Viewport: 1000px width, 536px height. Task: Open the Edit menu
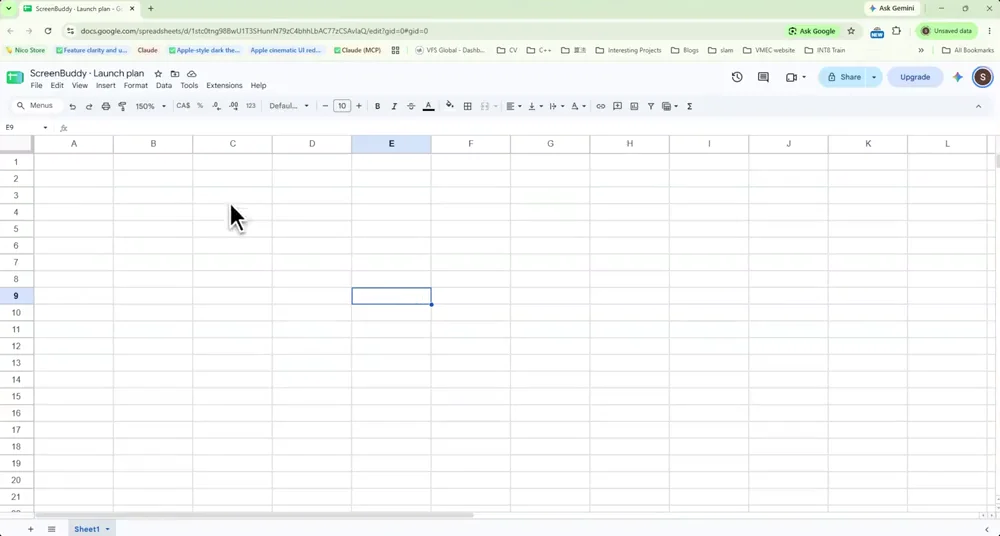pyautogui.click(x=57, y=86)
